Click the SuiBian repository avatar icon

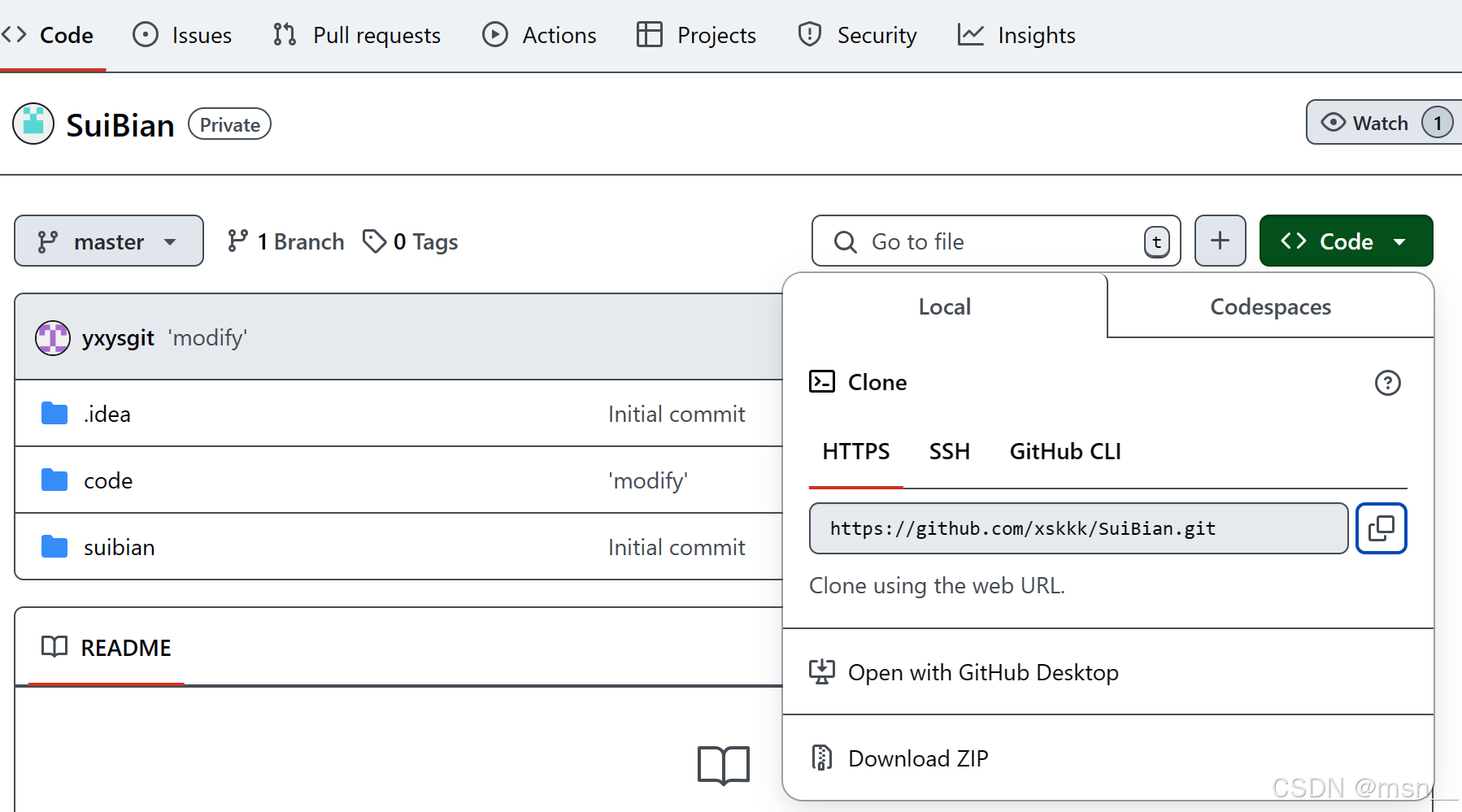point(33,124)
